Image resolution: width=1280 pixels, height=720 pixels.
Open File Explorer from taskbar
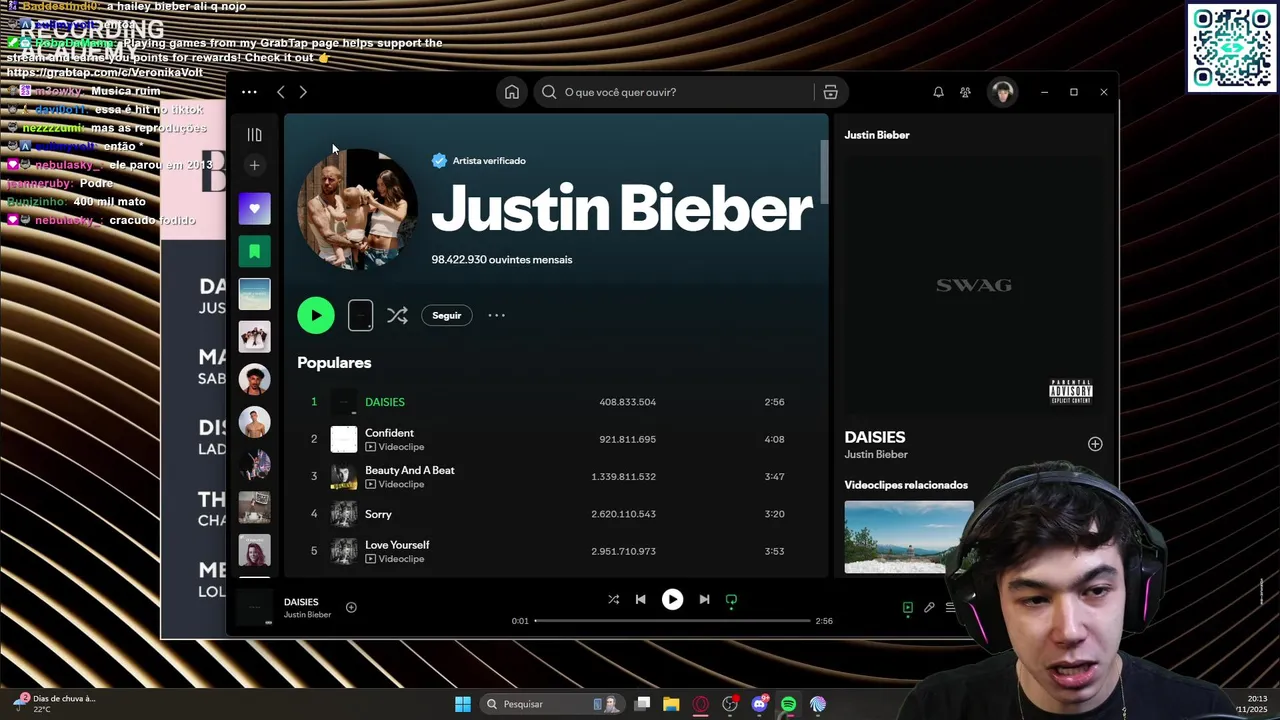(671, 704)
